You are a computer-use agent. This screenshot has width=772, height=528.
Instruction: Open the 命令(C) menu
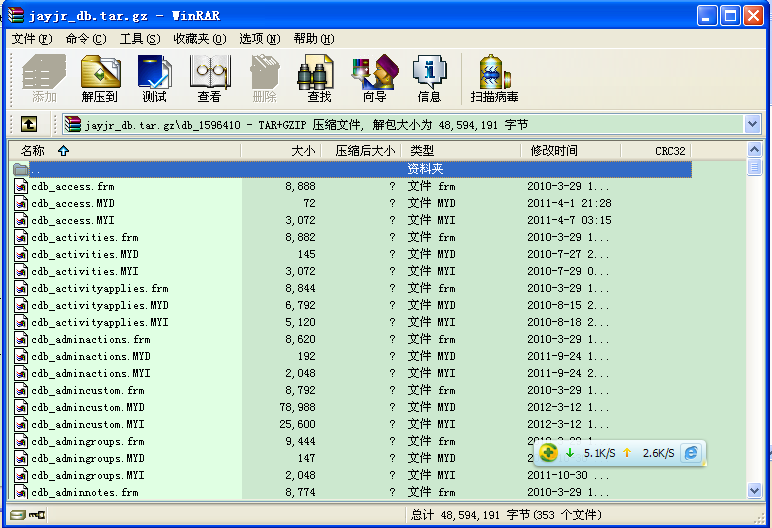pos(86,39)
